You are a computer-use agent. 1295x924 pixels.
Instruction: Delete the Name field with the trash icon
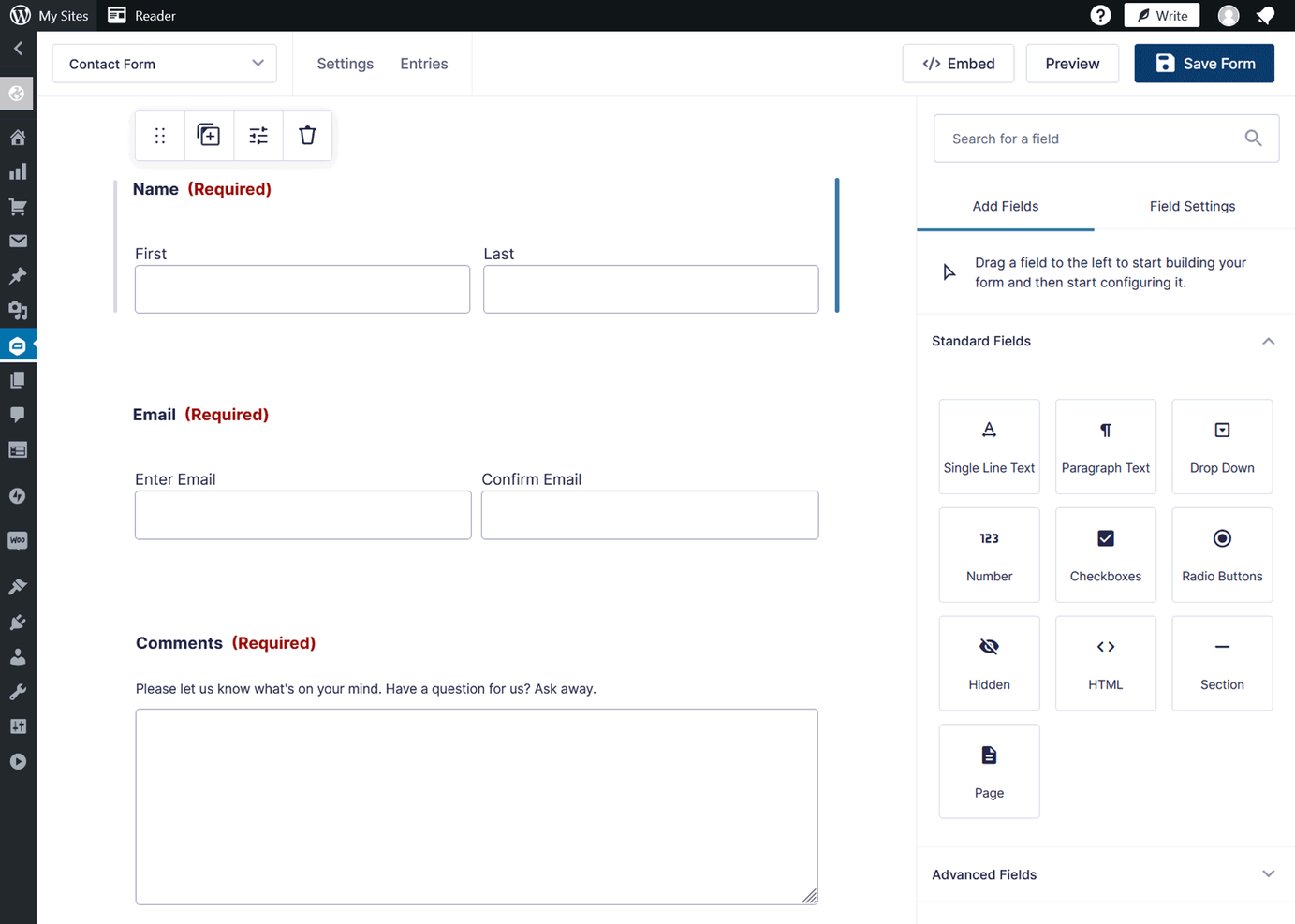pos(307,135)
